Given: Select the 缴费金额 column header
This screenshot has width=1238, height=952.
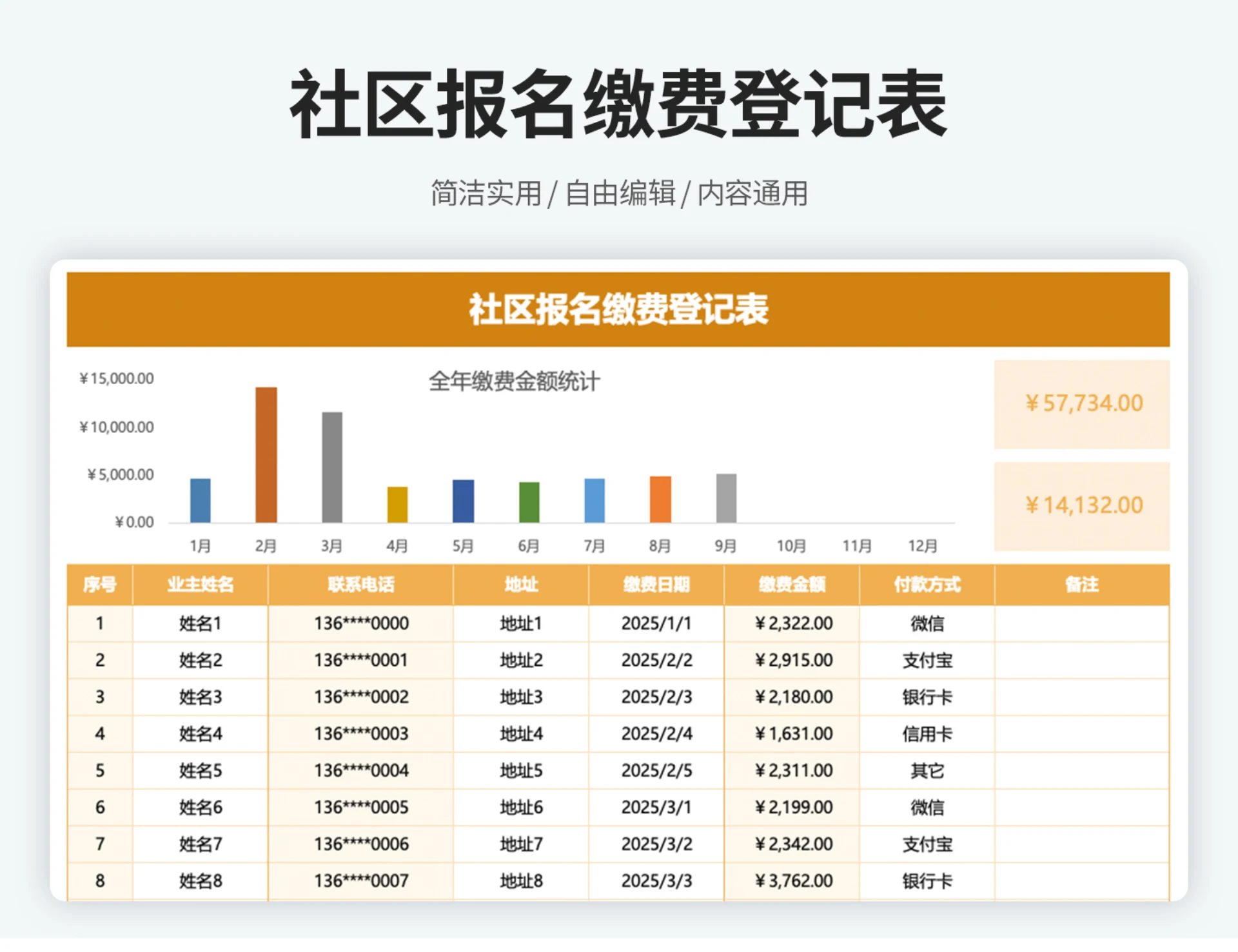Looking at the screenshot, I should pos(792,585).
